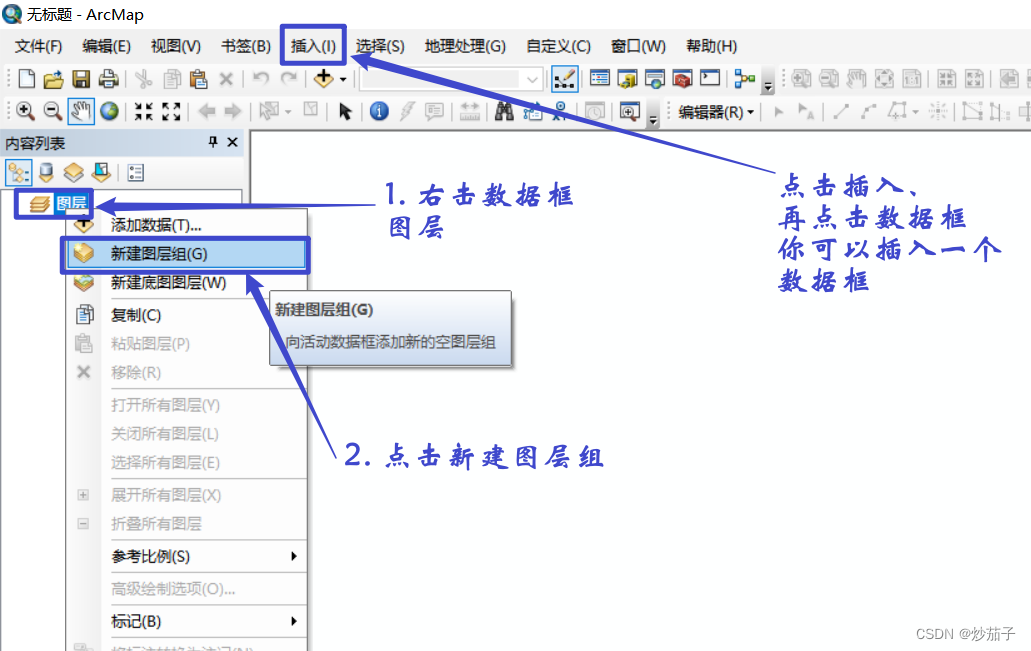
Task: Open the 文件(F) menu
Action: click(x=38, y=46)
